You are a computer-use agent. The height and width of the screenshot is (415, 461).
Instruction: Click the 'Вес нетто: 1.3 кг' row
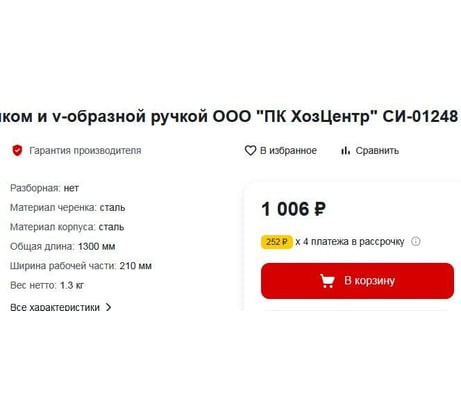pyautogui.click(x=47, y=285)
